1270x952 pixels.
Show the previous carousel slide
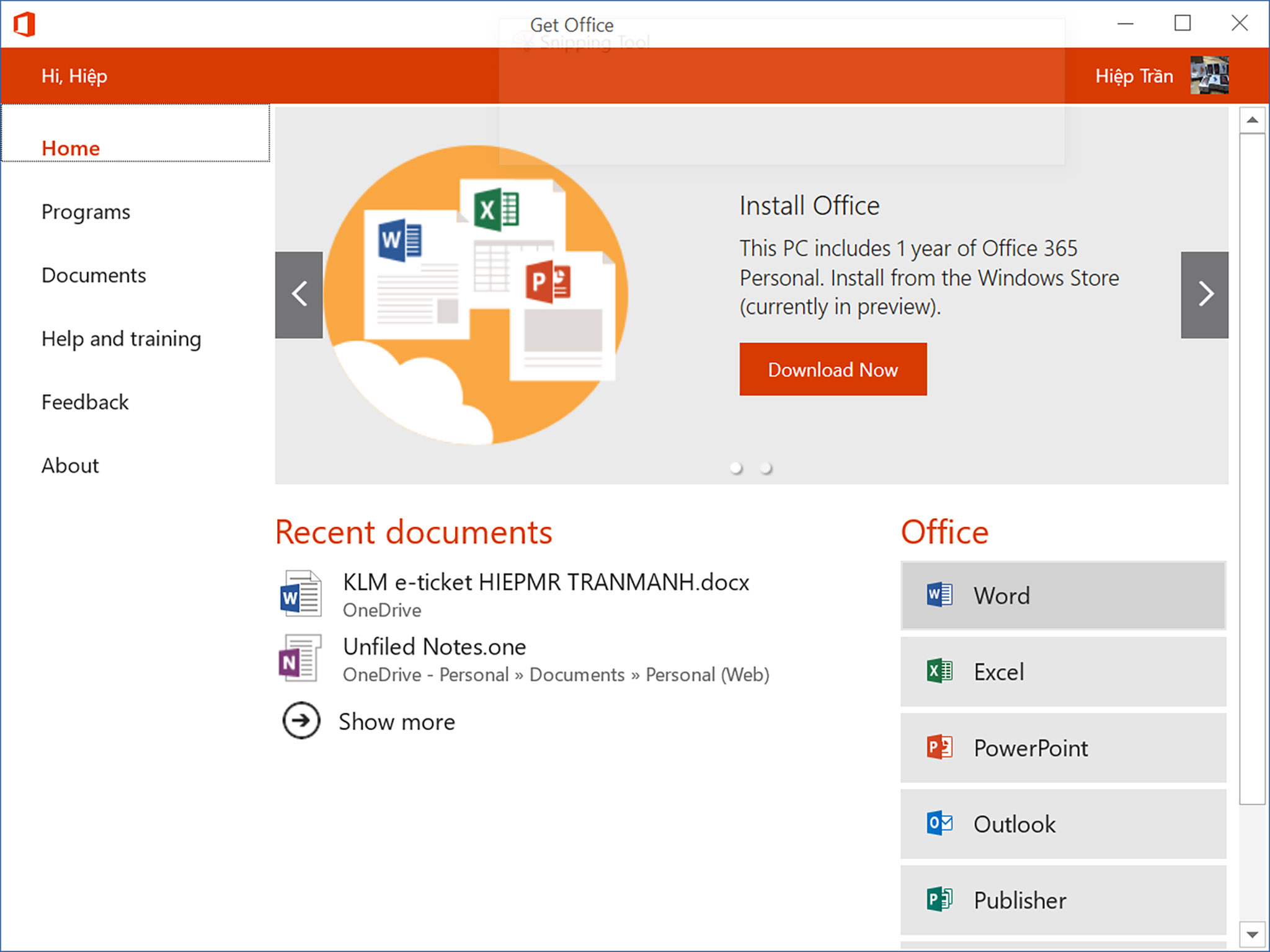pos(299,294)
